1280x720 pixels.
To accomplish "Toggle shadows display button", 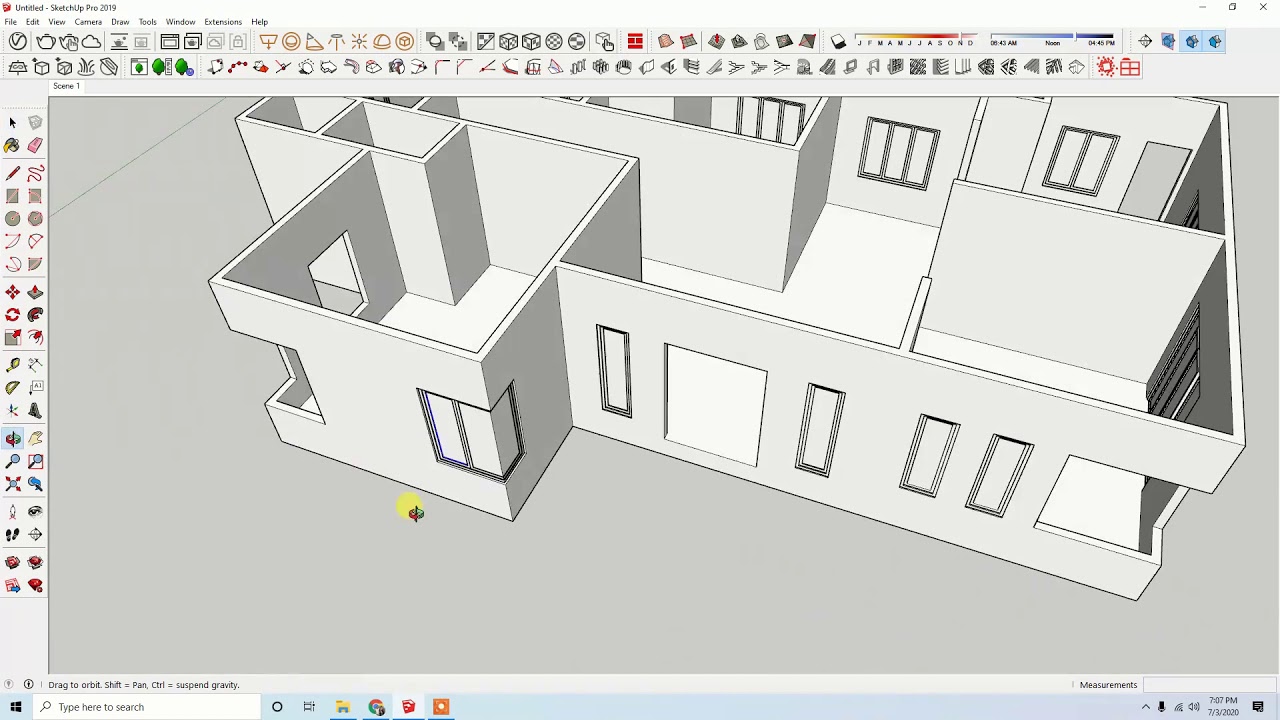I will coord(839,41).
